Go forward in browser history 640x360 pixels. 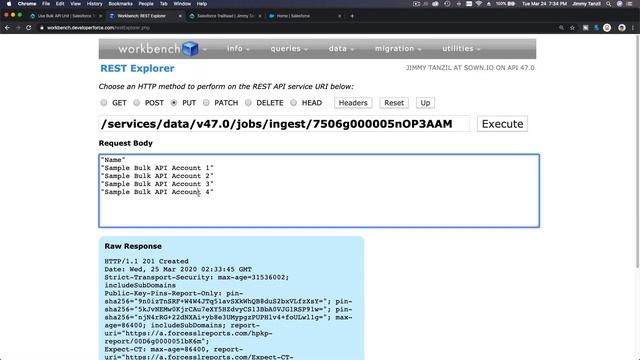(18, 28)
